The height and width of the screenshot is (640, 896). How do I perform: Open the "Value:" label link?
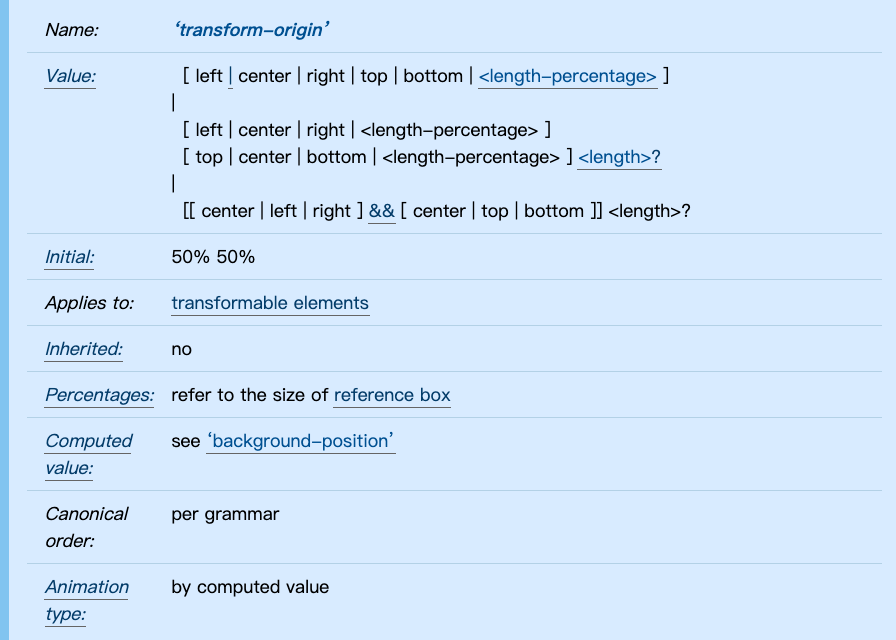70,76
